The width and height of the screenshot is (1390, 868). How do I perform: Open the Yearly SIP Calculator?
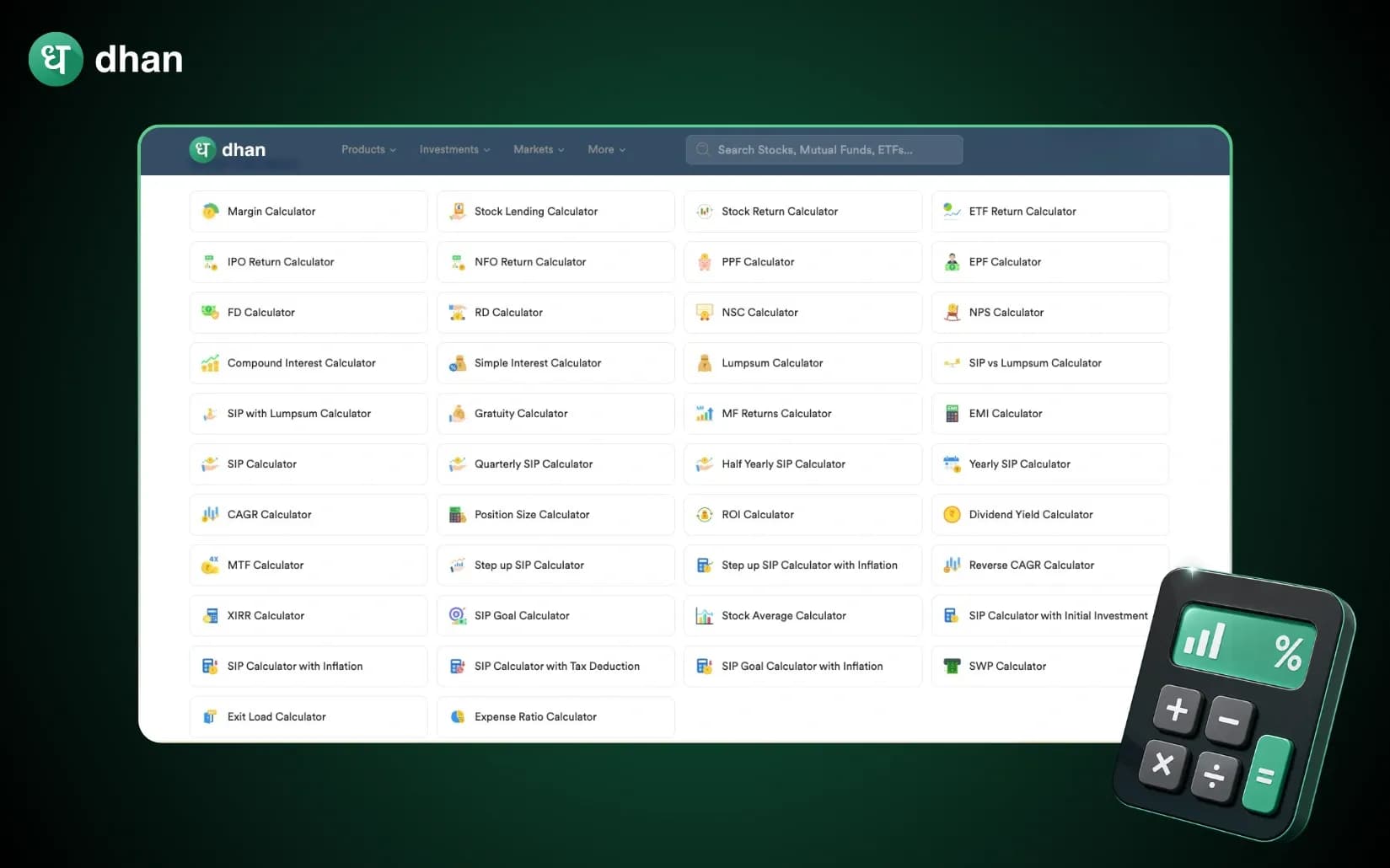[1050, 464]
